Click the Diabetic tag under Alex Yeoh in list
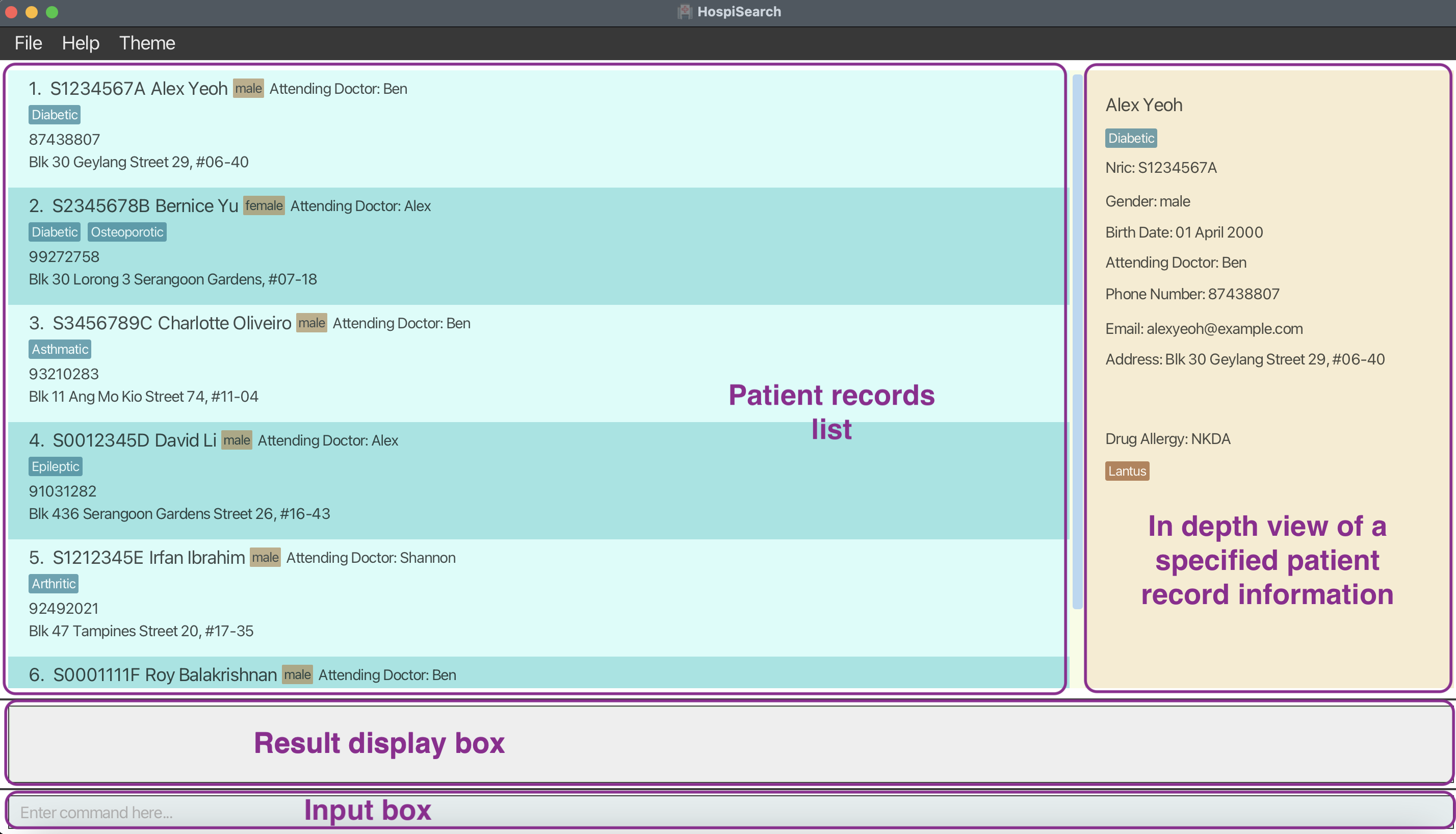The width and height of the screenshot is (1456, 834). point(55,115)
